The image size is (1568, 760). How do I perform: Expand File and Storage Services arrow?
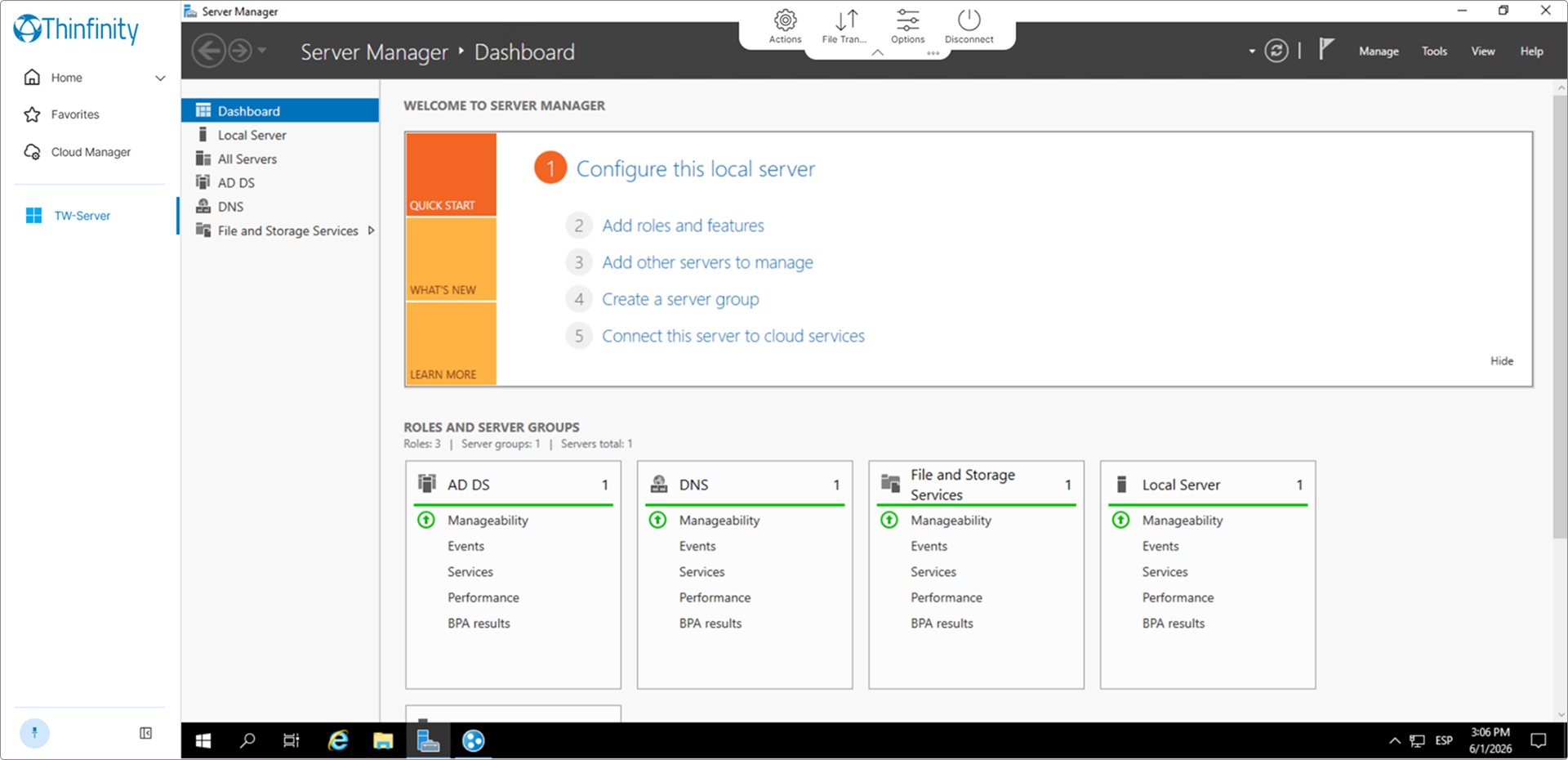(371, 230)
